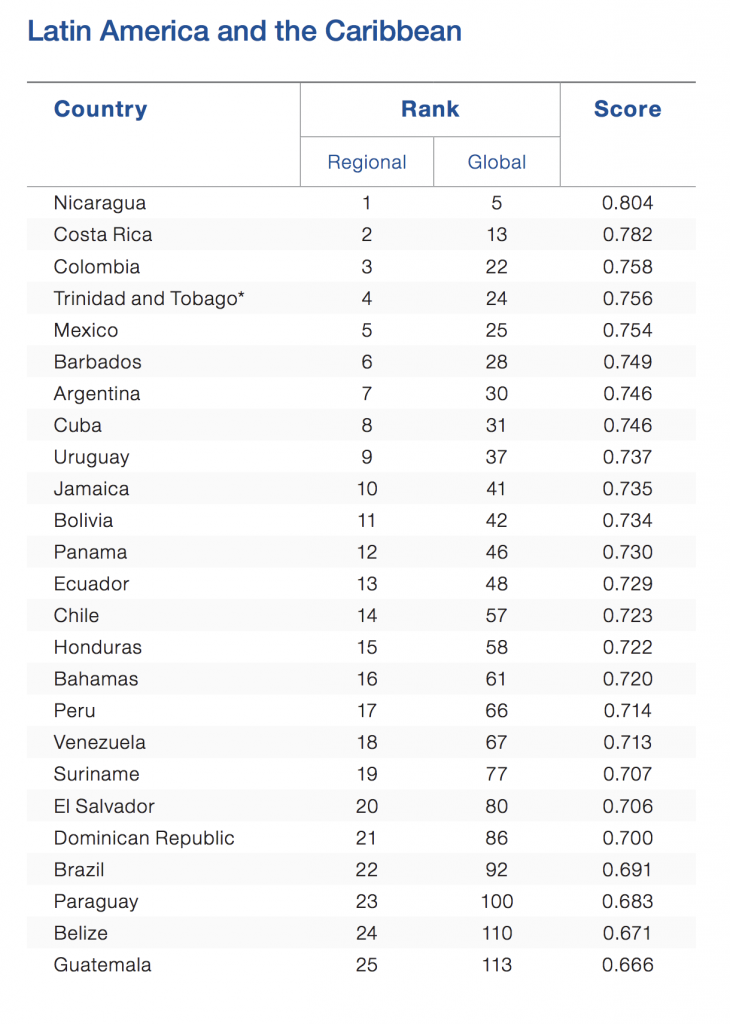
Task: Click the Regional sub-header
Action: [x=367, y=162]
